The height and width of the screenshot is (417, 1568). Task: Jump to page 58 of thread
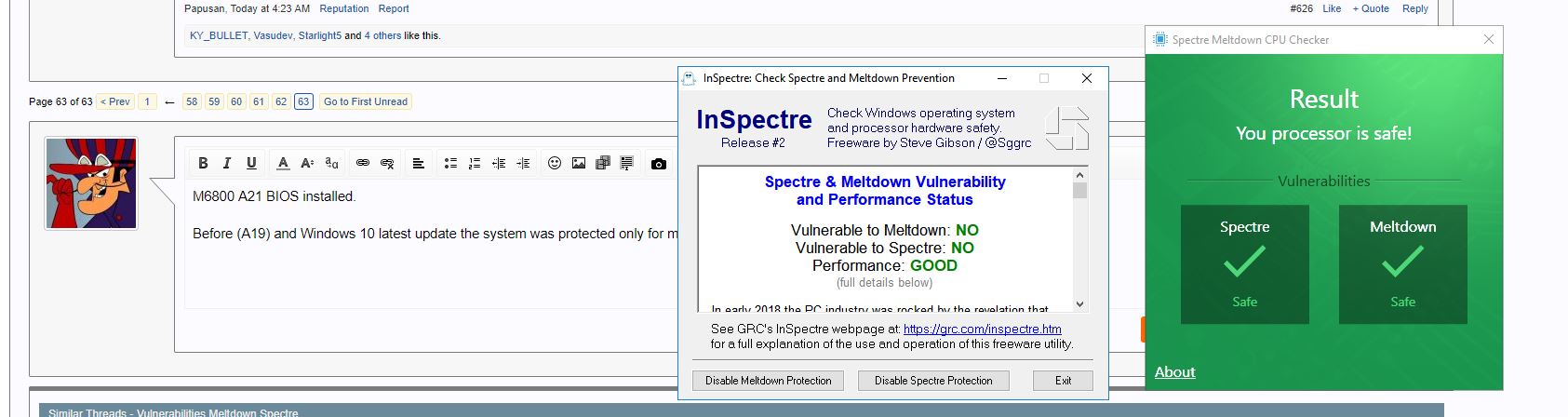coord(192,101)
